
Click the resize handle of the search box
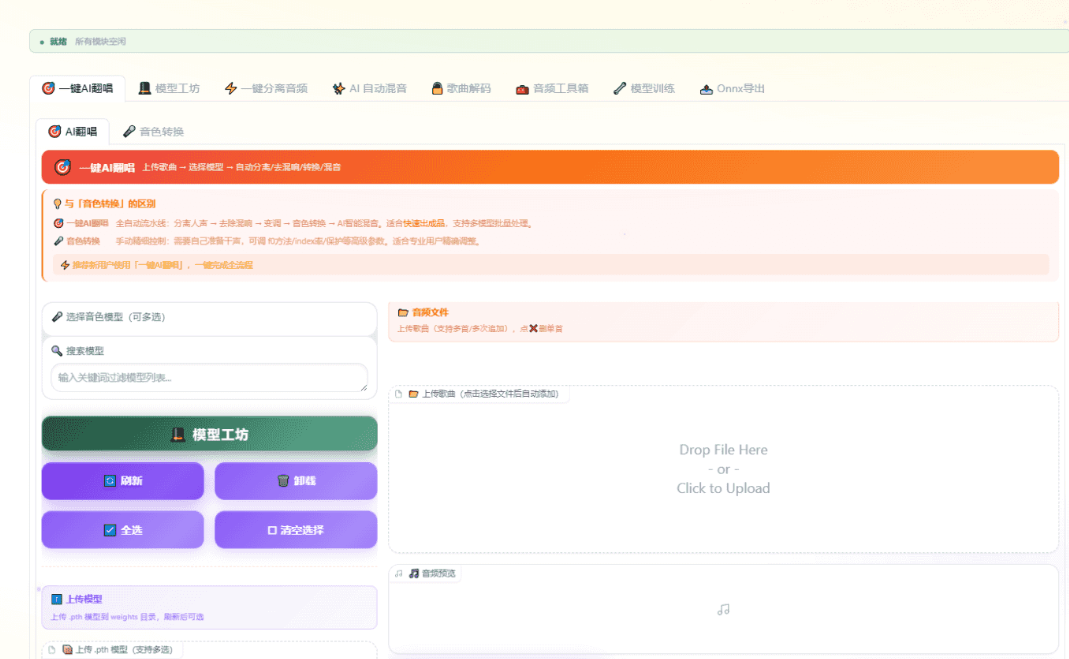click(364, 387)
